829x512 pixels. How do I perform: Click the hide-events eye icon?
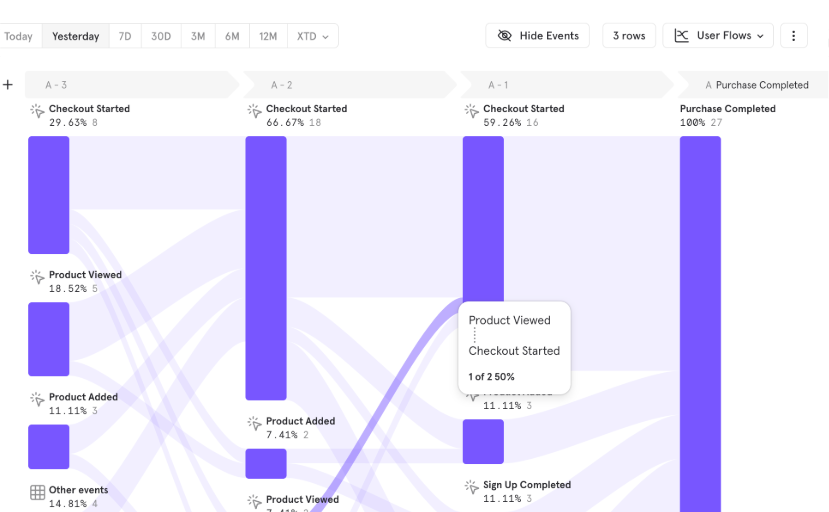coord(504,35)
